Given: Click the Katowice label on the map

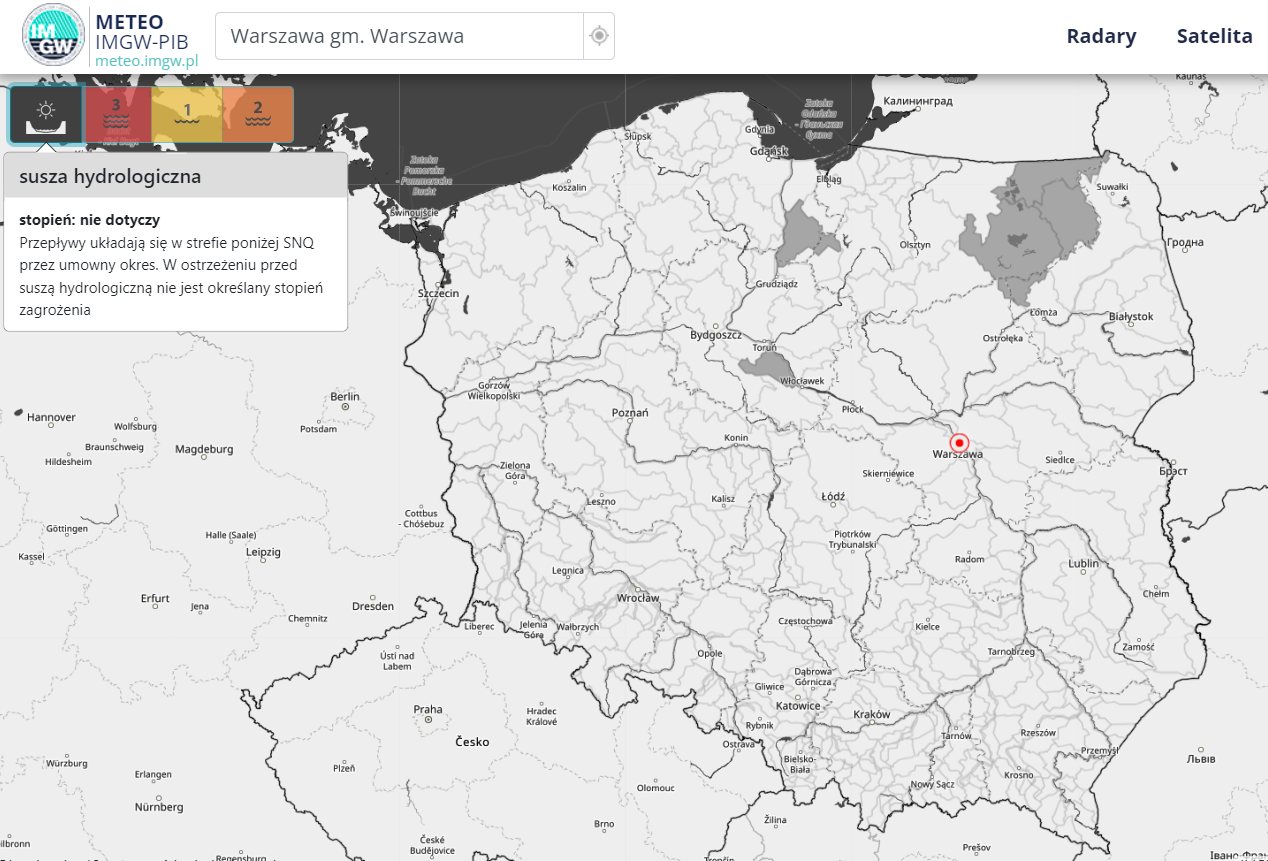Looking at the screenshot, I should click(798, 705).
